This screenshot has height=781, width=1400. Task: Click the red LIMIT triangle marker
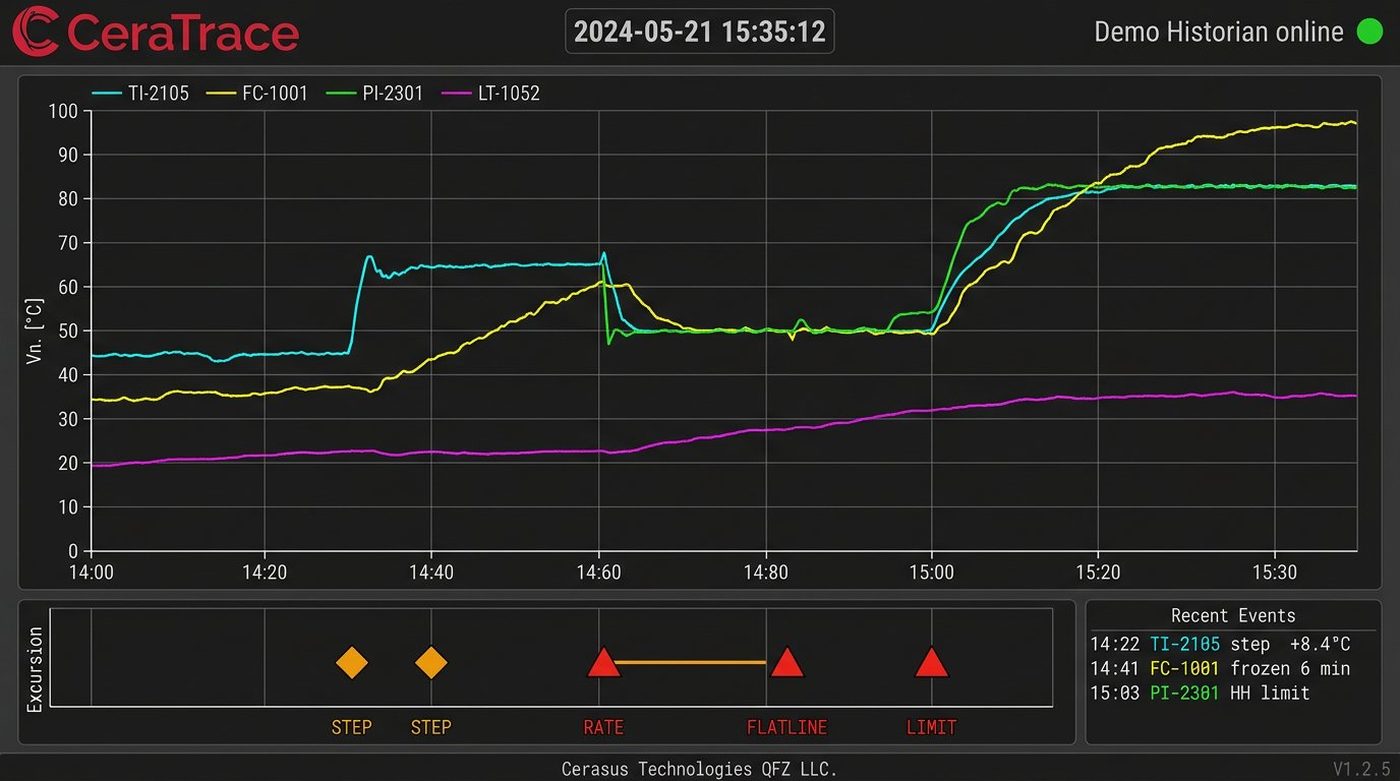click(931, 663)
